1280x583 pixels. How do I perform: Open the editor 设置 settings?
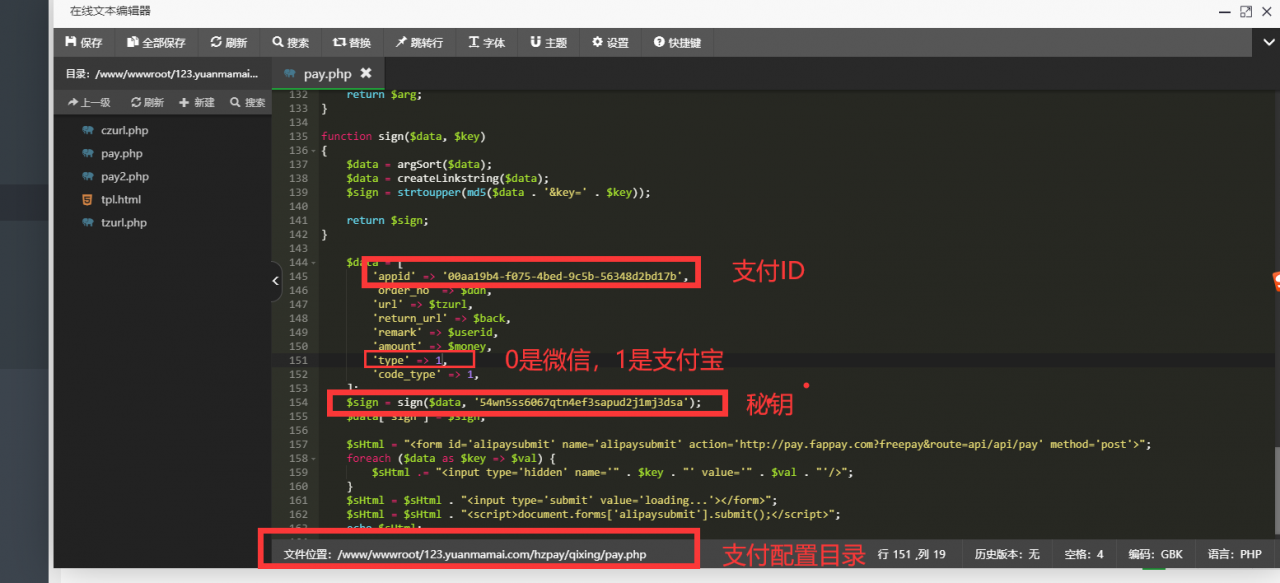click(x=611, y=43)
